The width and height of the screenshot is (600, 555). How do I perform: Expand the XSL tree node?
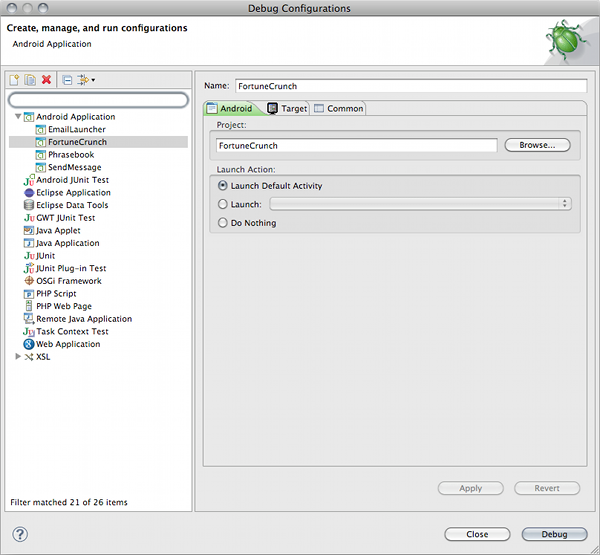tap(18, 356)
